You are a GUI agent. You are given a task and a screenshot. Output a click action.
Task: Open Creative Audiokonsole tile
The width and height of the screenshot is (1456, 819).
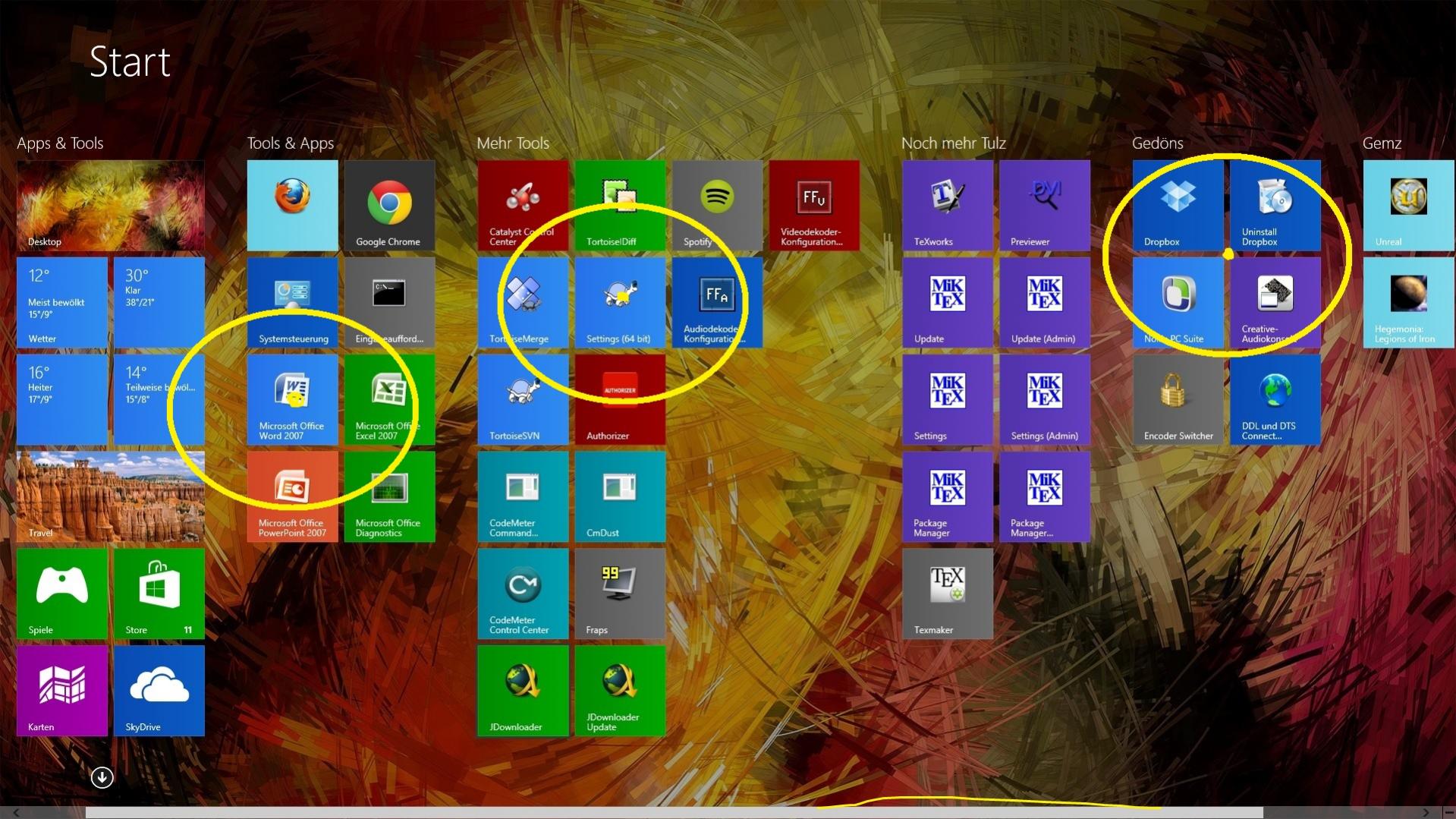pyautogui.click(x=1275, y=302)
